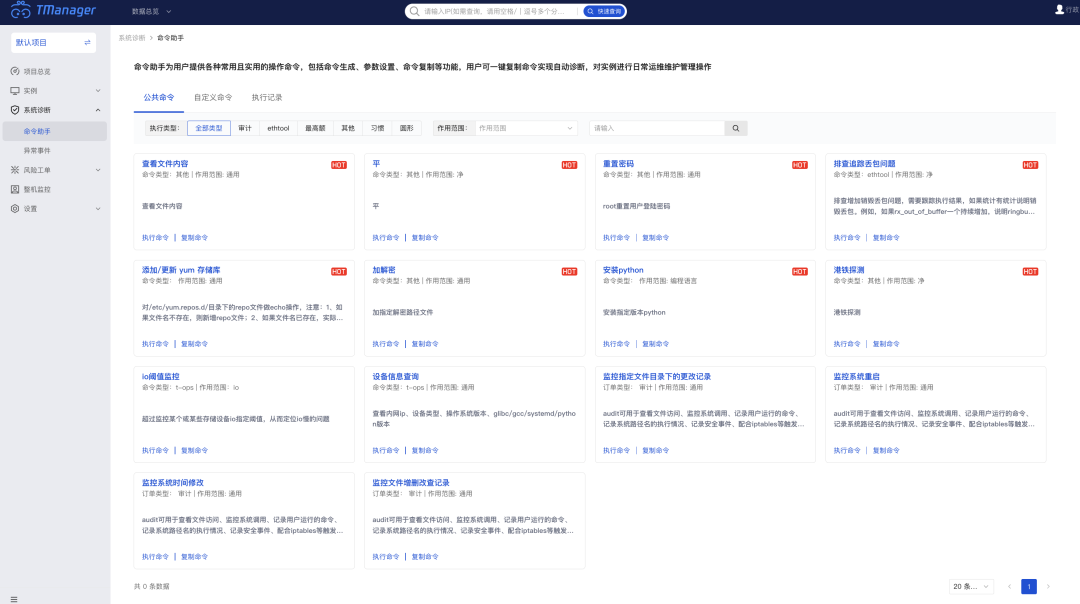Click the TManager logo icon

pyautogui.click(x=19, y=12)
